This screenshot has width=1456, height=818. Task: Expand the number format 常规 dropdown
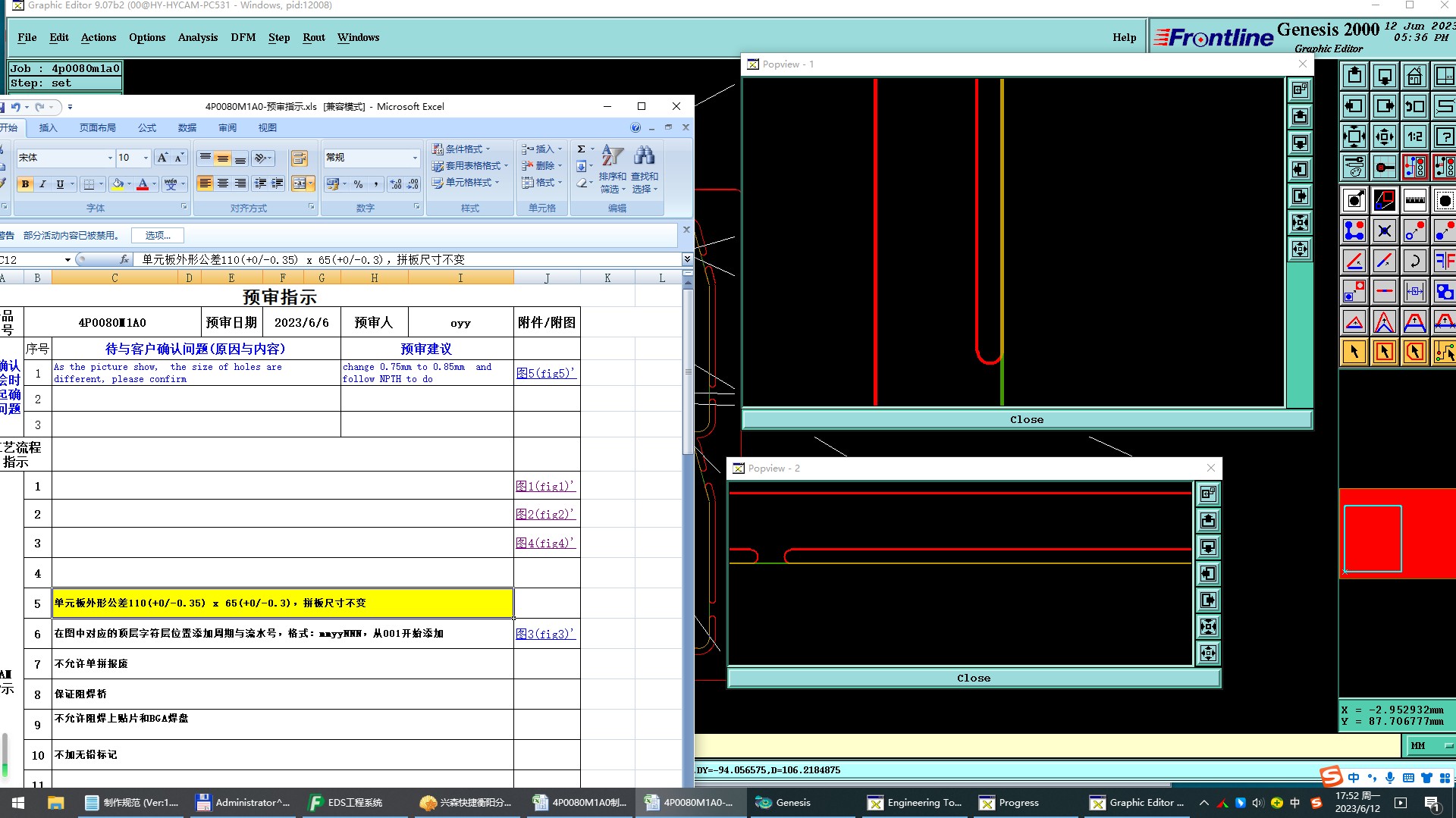[415, 158]
